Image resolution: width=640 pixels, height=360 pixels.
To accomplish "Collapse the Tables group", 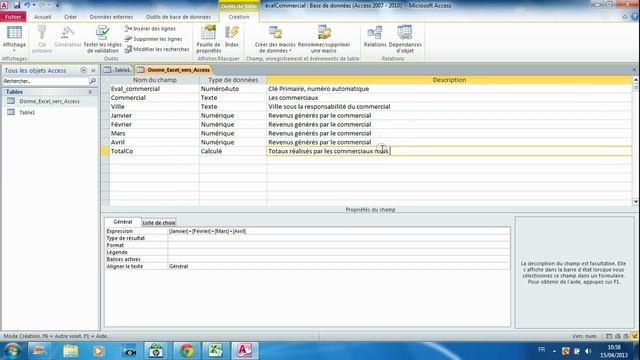I will click(90, 92).
